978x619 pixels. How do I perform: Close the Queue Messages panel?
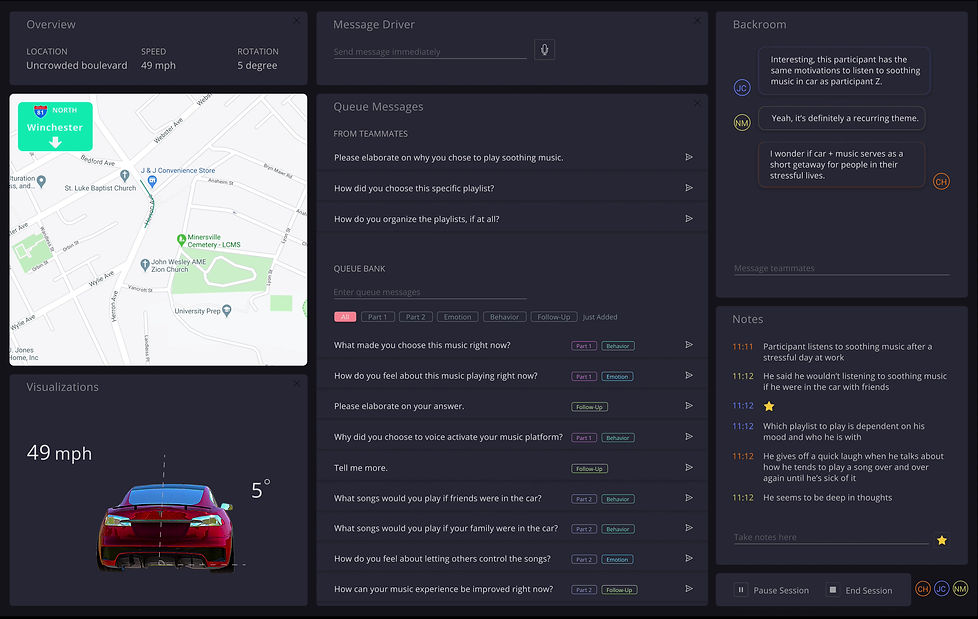click(697, 103)
